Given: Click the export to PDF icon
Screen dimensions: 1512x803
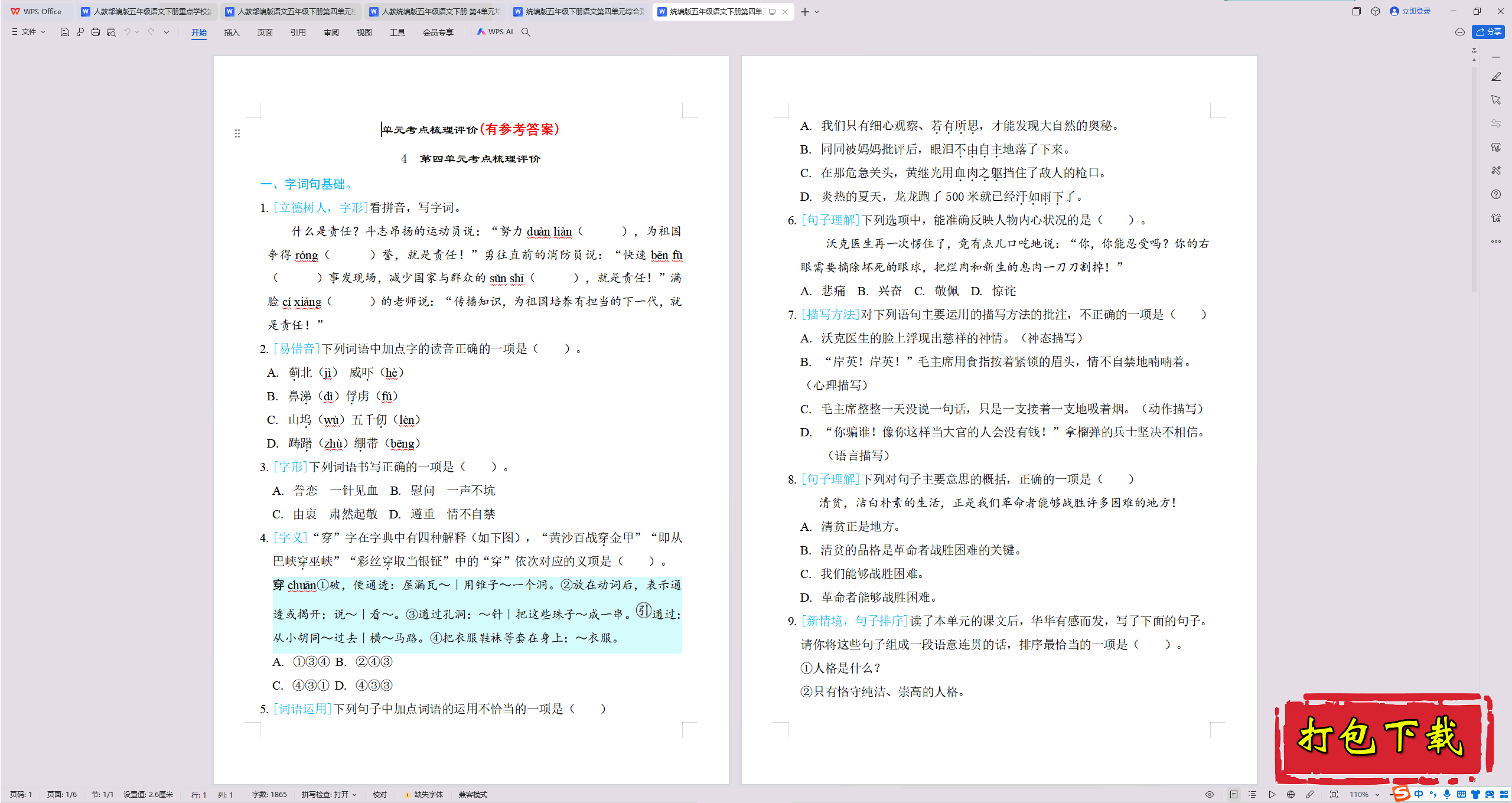Looking at the screenshot, I should click(80, 32).
